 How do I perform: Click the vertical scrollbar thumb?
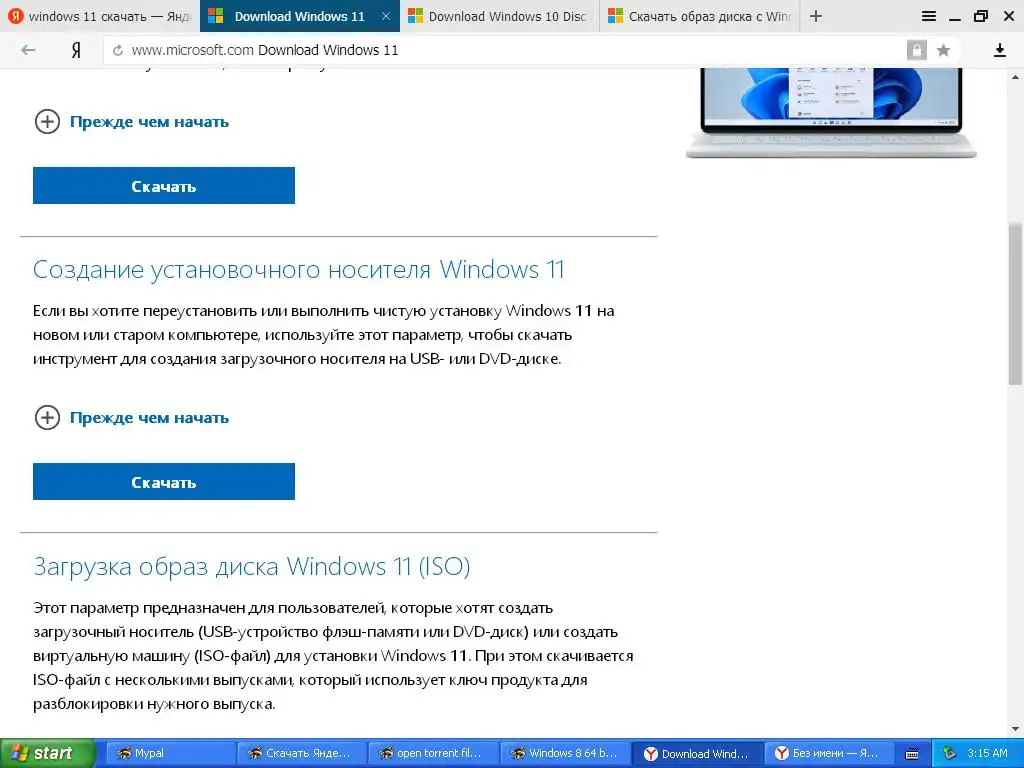(1016, 304)
